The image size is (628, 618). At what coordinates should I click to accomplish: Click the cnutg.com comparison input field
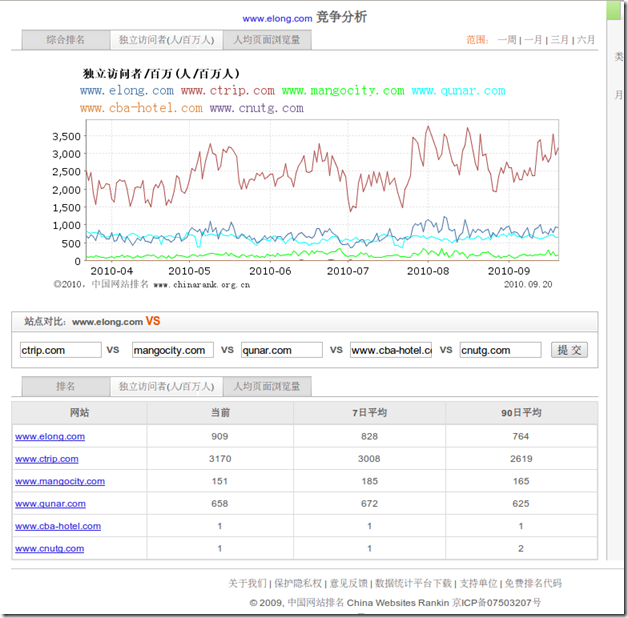pyautogui.click(x=501, y=350)
